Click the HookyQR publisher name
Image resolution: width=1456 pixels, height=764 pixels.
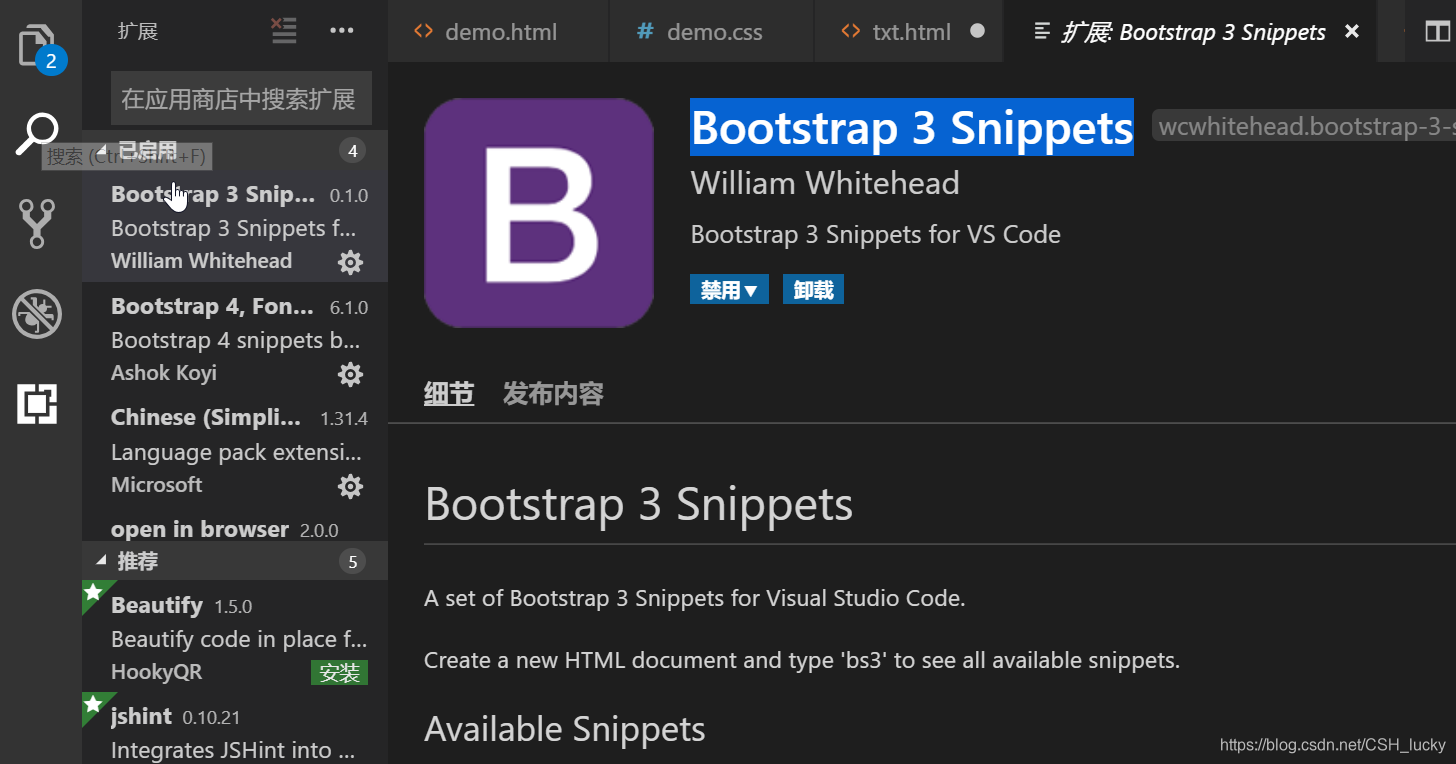157,672
